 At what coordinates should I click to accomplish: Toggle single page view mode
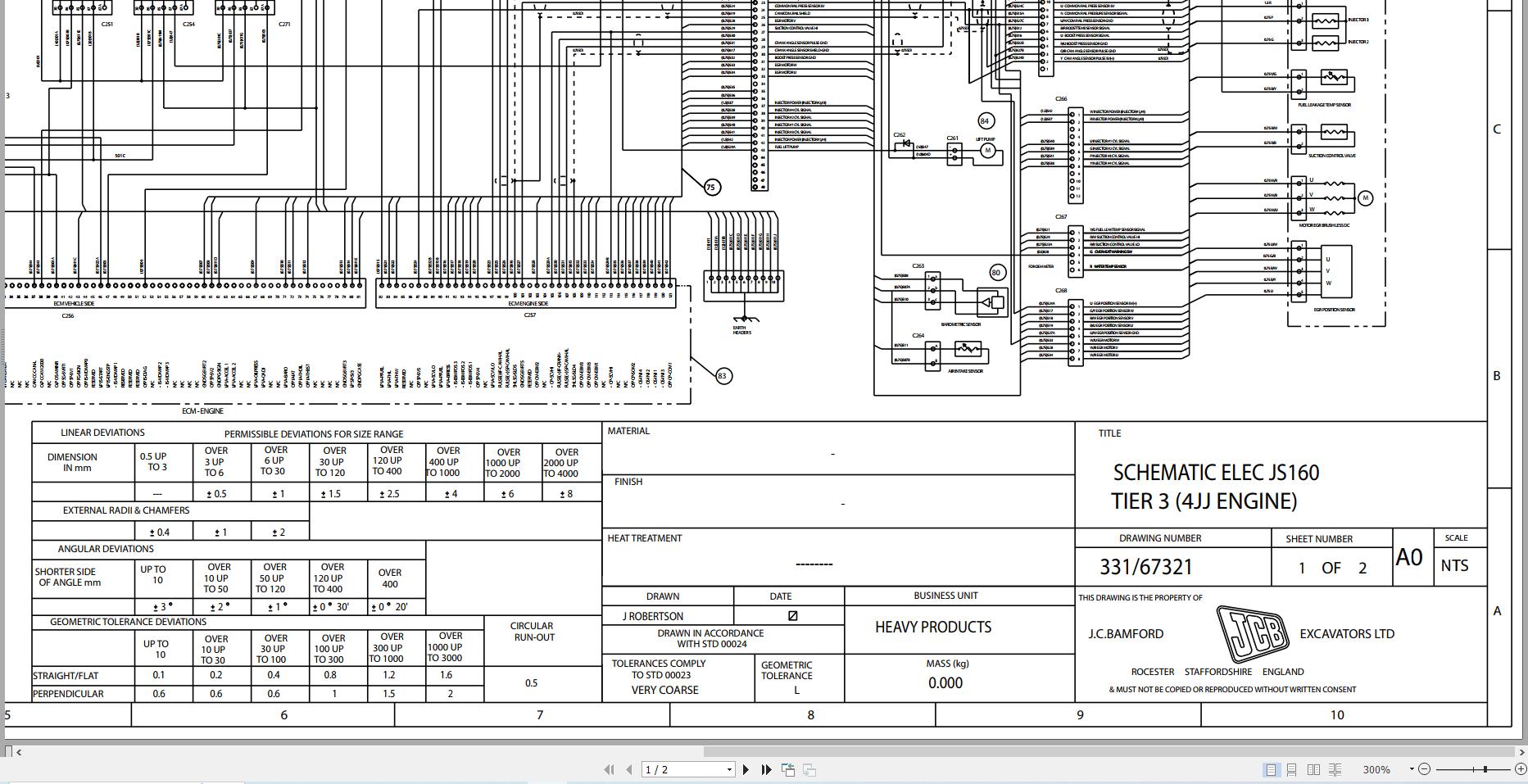[x=1271, y=769]
